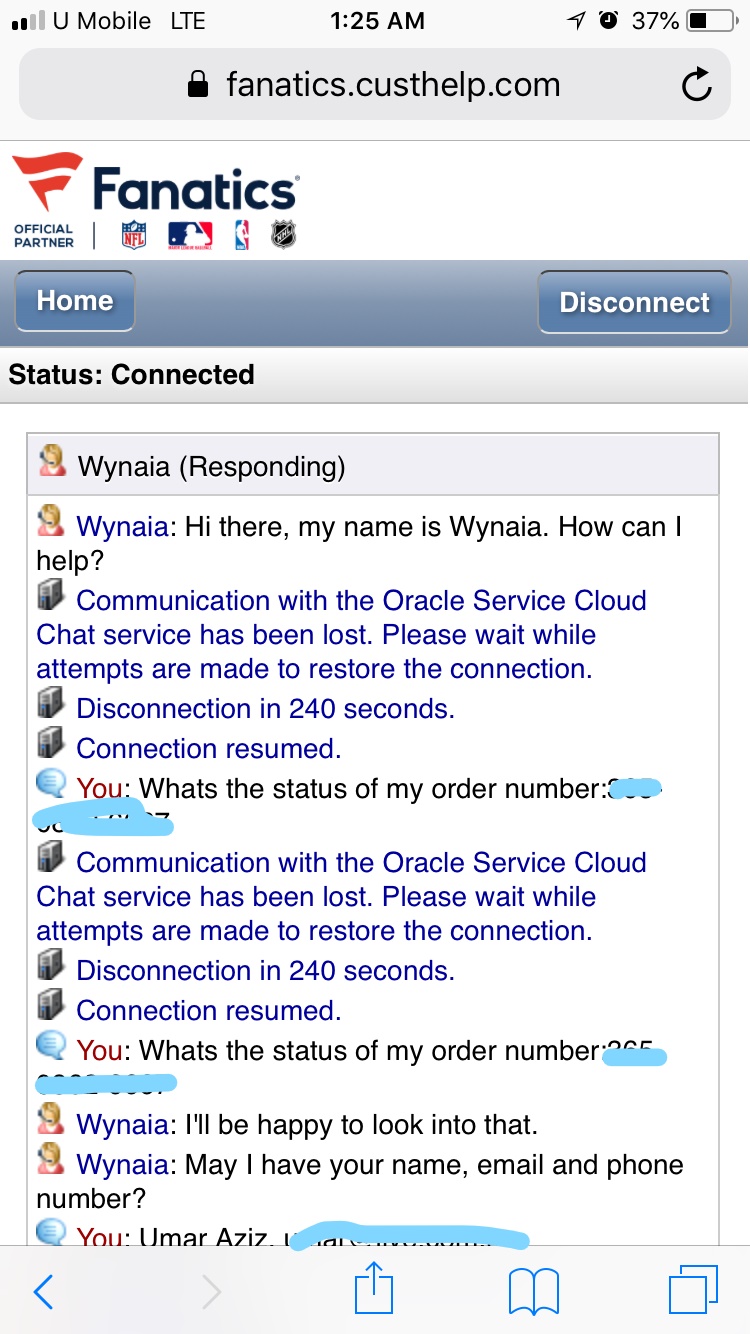
Task: Click the Status: Connected bar
Action: pos(128,374)
